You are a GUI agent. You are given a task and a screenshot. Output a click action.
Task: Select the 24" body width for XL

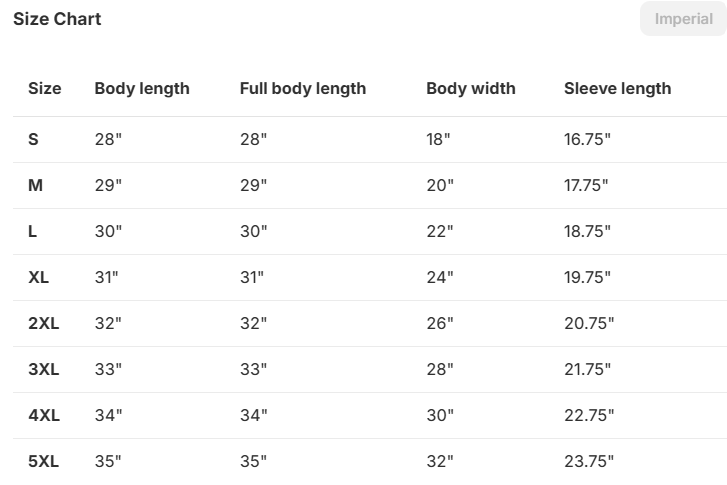coord(440,277)
